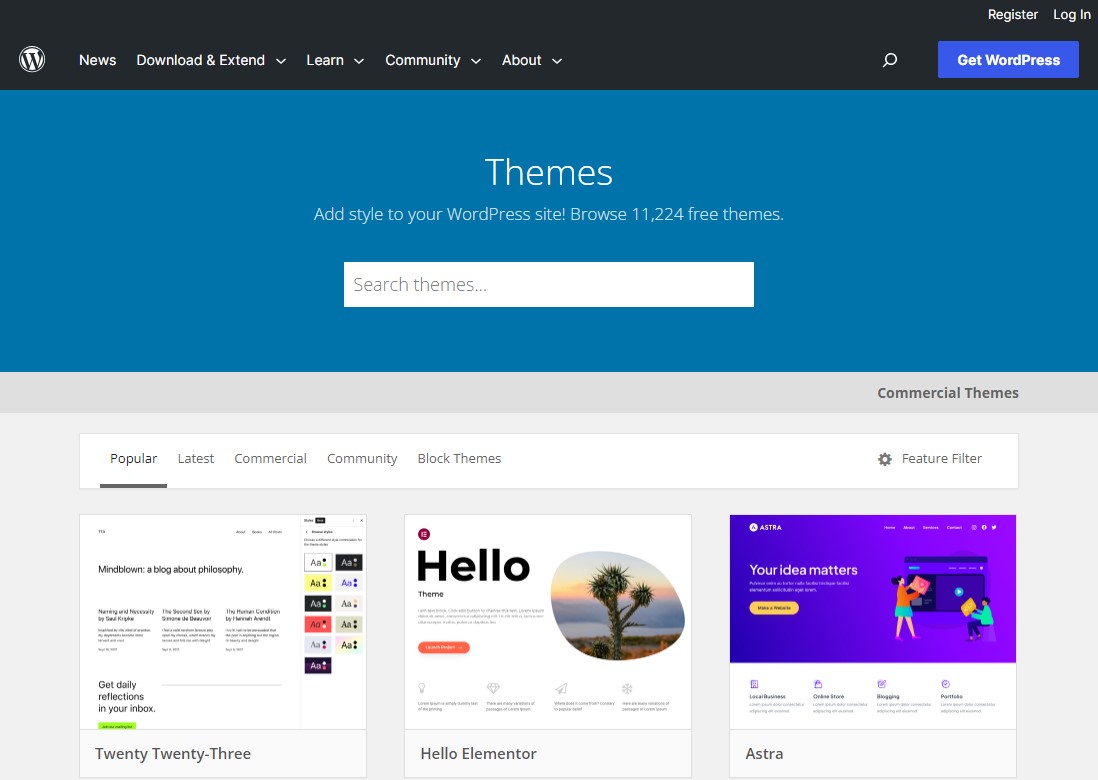
Task: Click the Get WordPress button
Action: coord(1008,60)
